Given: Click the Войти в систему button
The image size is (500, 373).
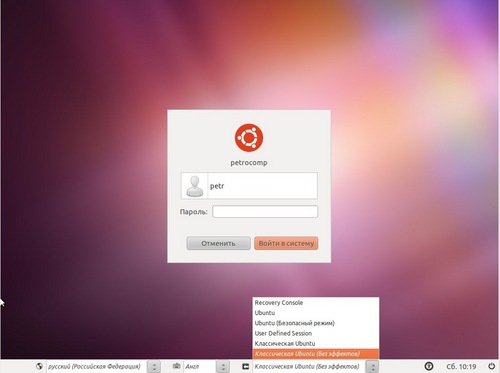Looking at the screenshot, I should coord(286,243).
